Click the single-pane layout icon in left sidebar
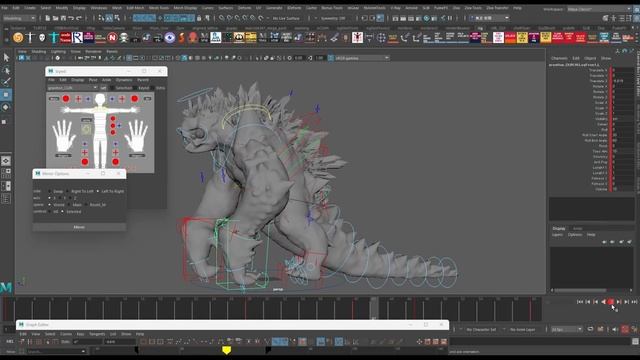 click(x=6, y=161)
